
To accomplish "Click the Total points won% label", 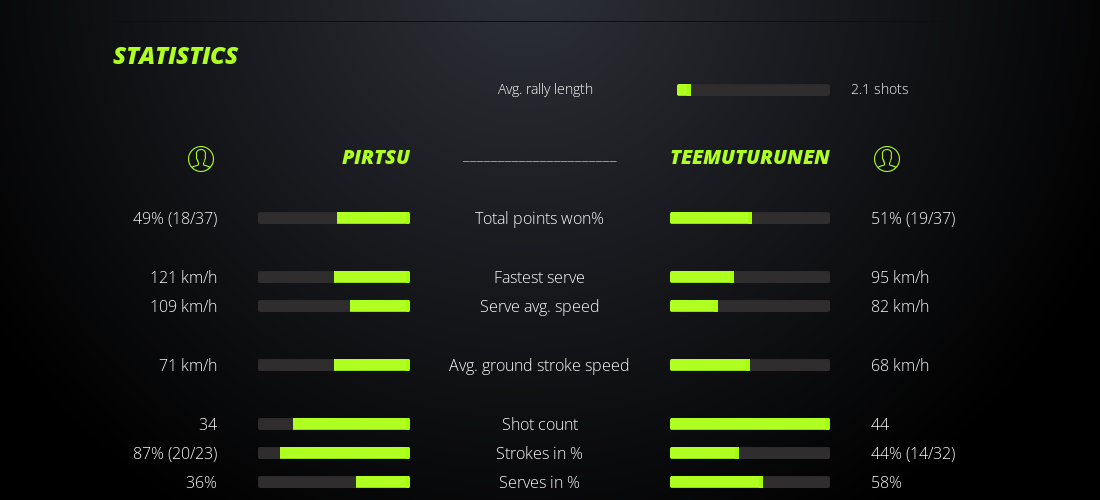I will [539, 218].
